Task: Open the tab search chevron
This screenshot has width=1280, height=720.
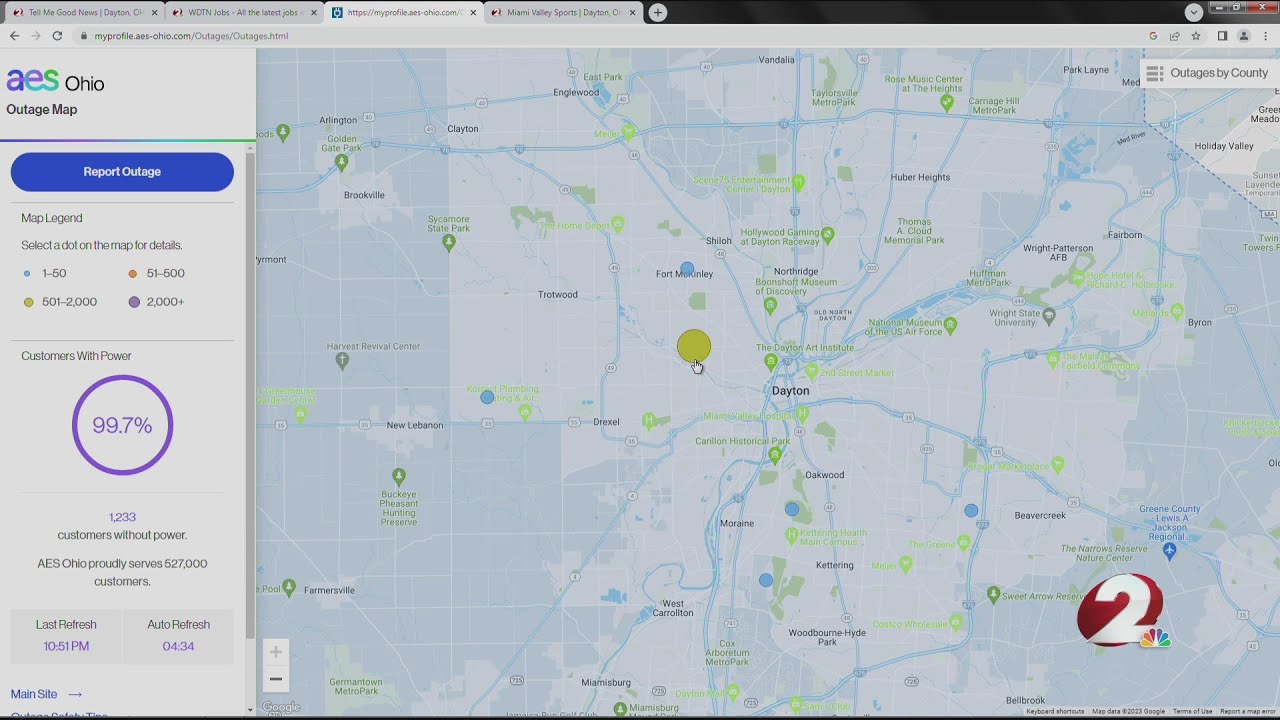Action: [1194, 12]
